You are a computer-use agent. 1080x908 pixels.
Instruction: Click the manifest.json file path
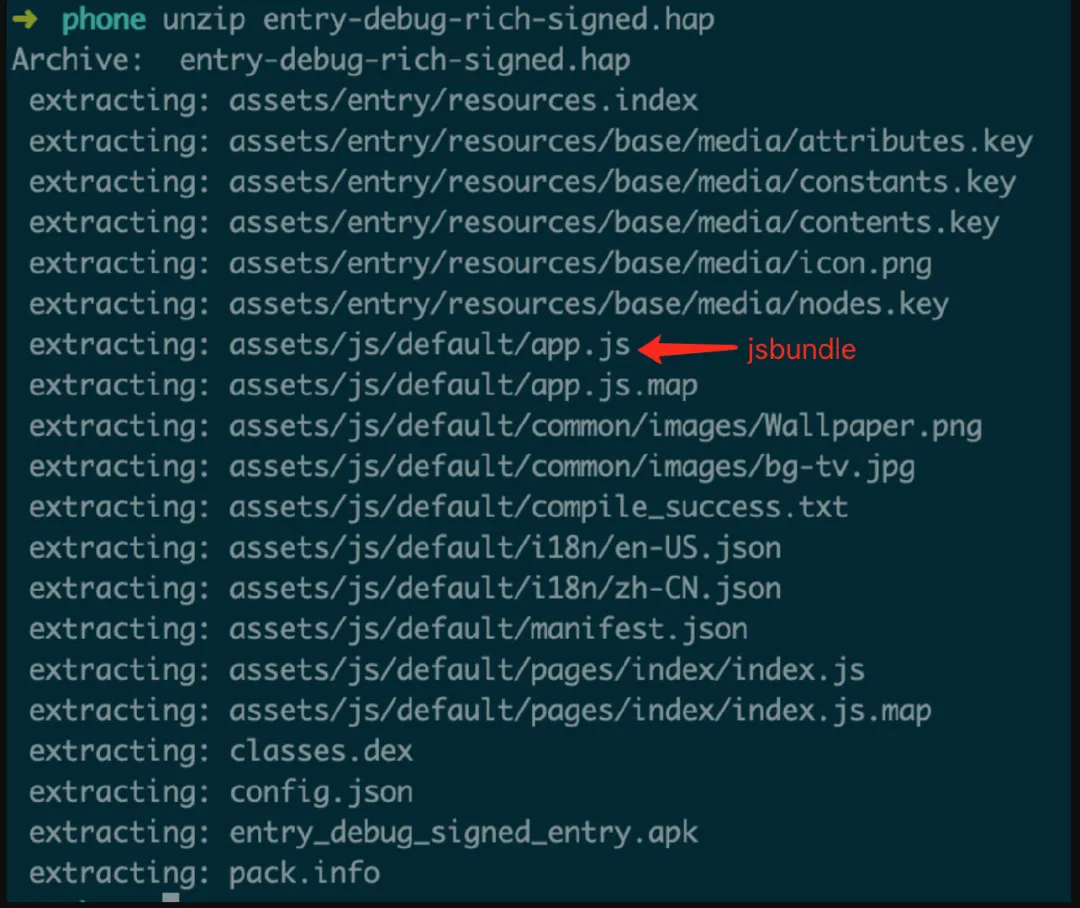[x=488, y=629]
